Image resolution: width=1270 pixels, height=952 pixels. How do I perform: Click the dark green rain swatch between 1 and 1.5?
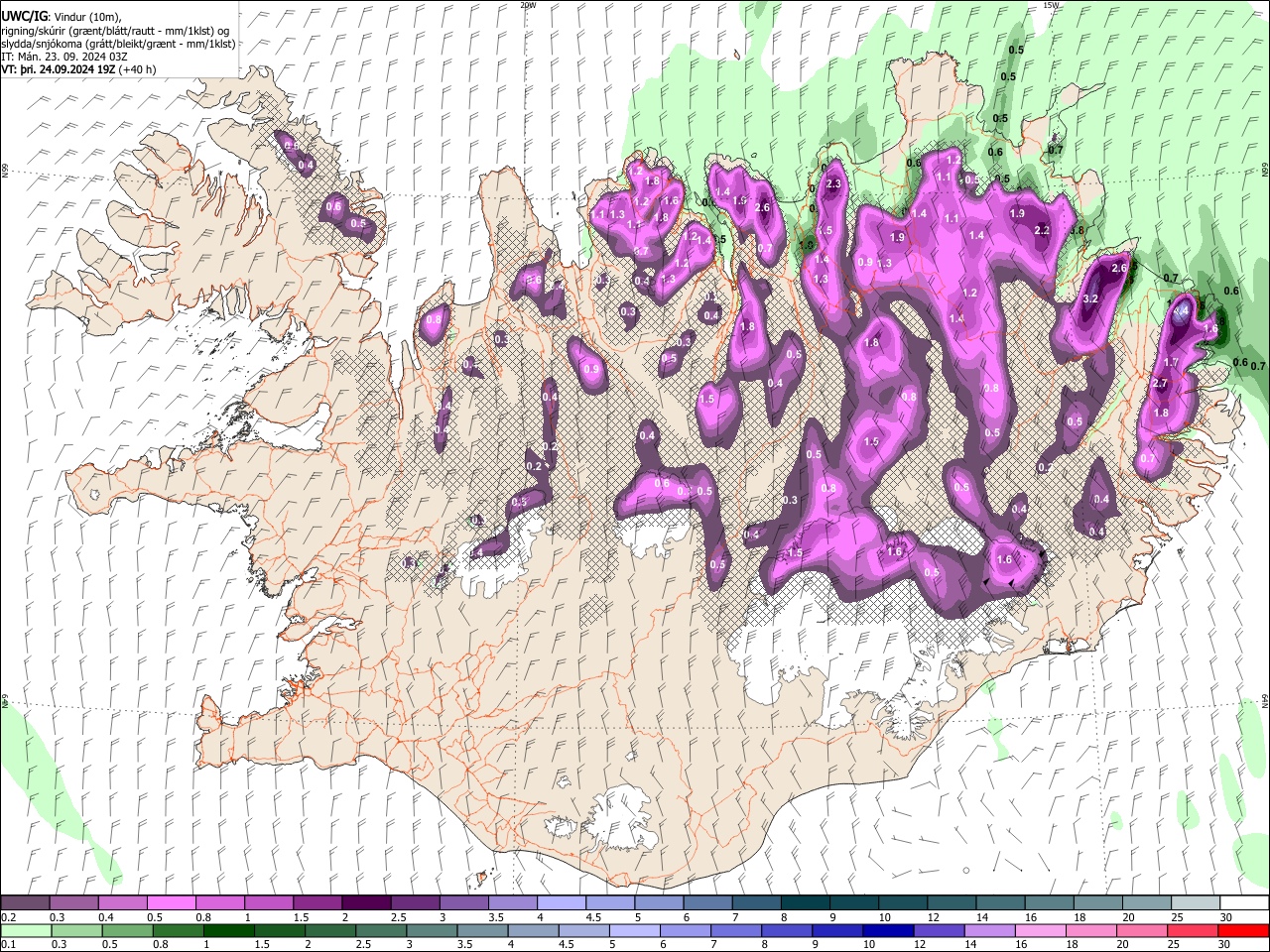pyautogui.click(x=230, y=930)
